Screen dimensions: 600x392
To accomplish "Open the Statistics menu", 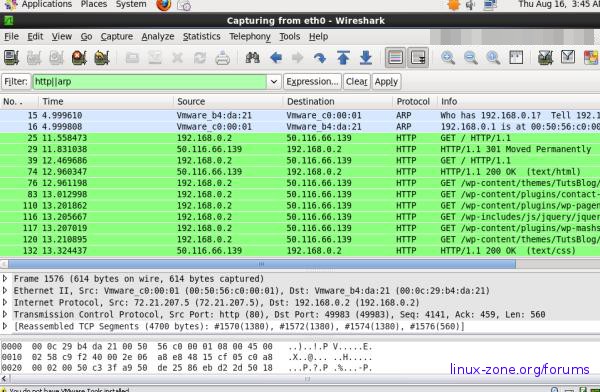I will click(x=202, y=36).
